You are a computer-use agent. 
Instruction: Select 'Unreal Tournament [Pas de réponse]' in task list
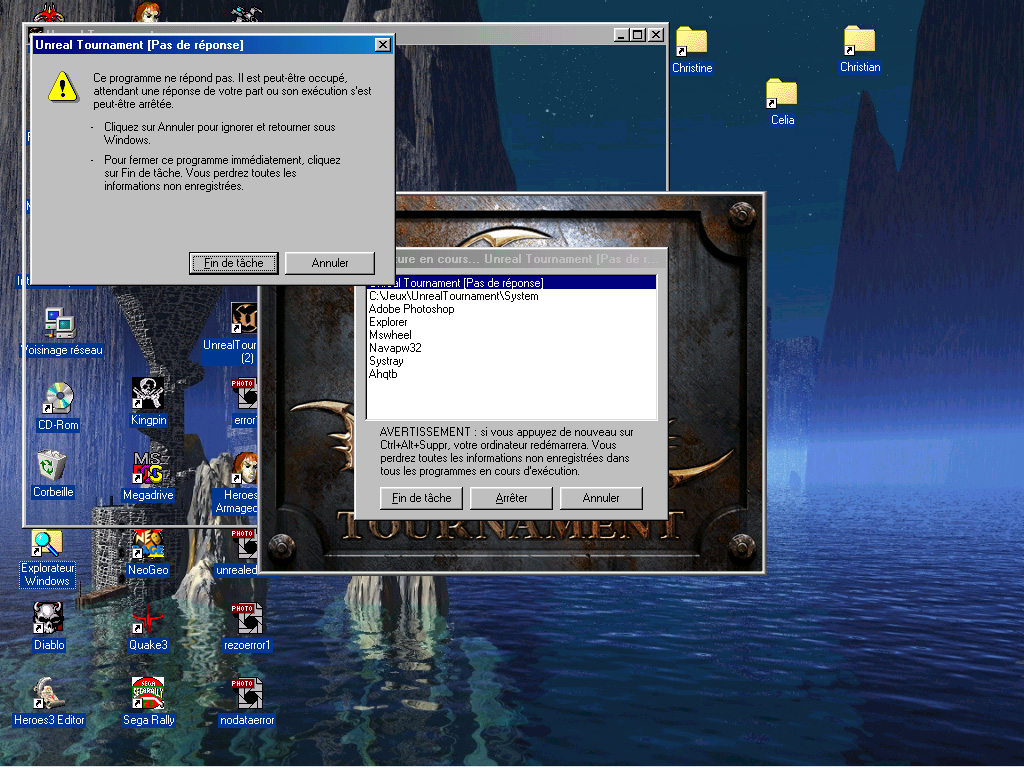click(512, 283)
